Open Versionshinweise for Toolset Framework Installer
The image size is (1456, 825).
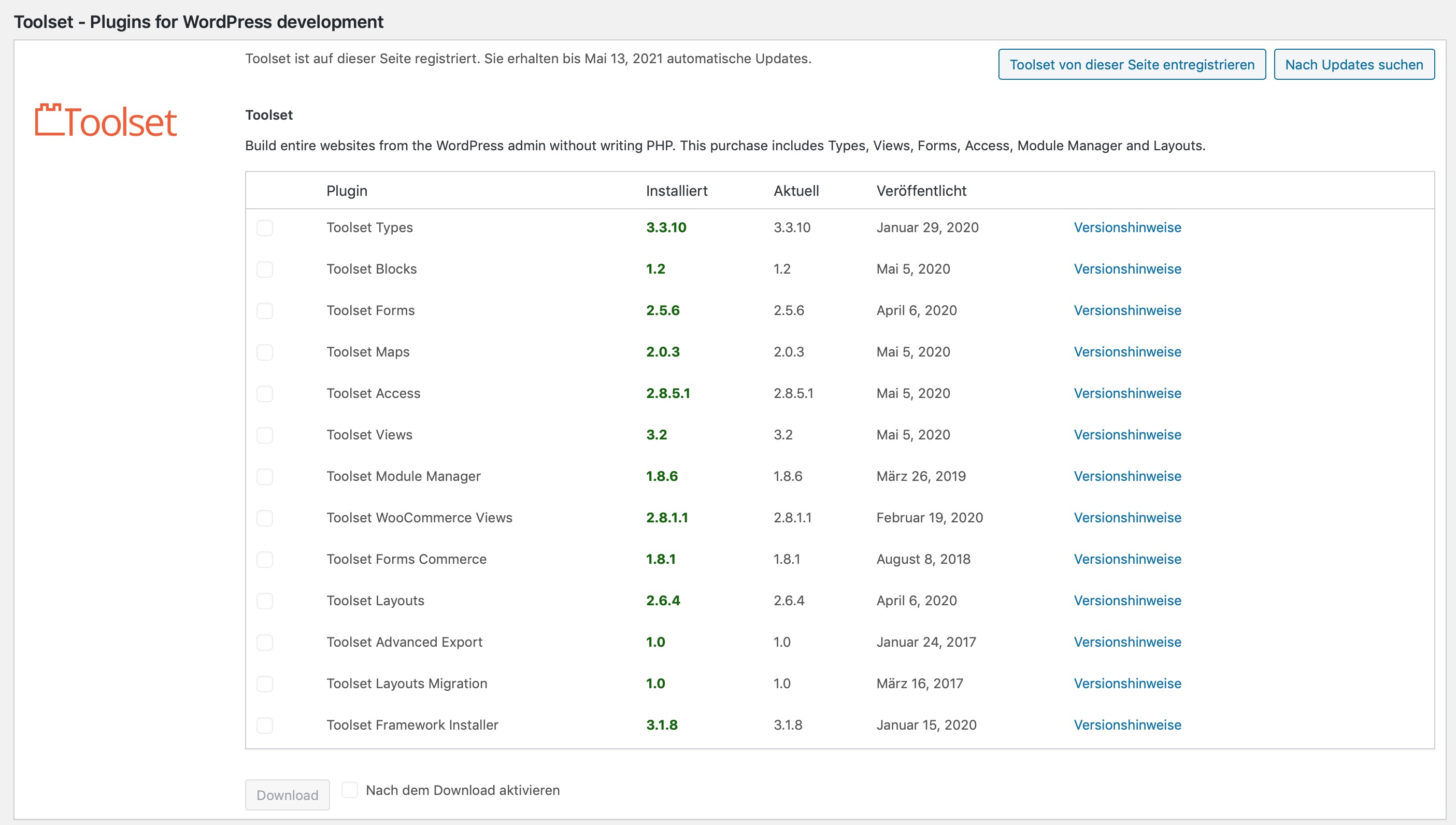(1127, 724)
